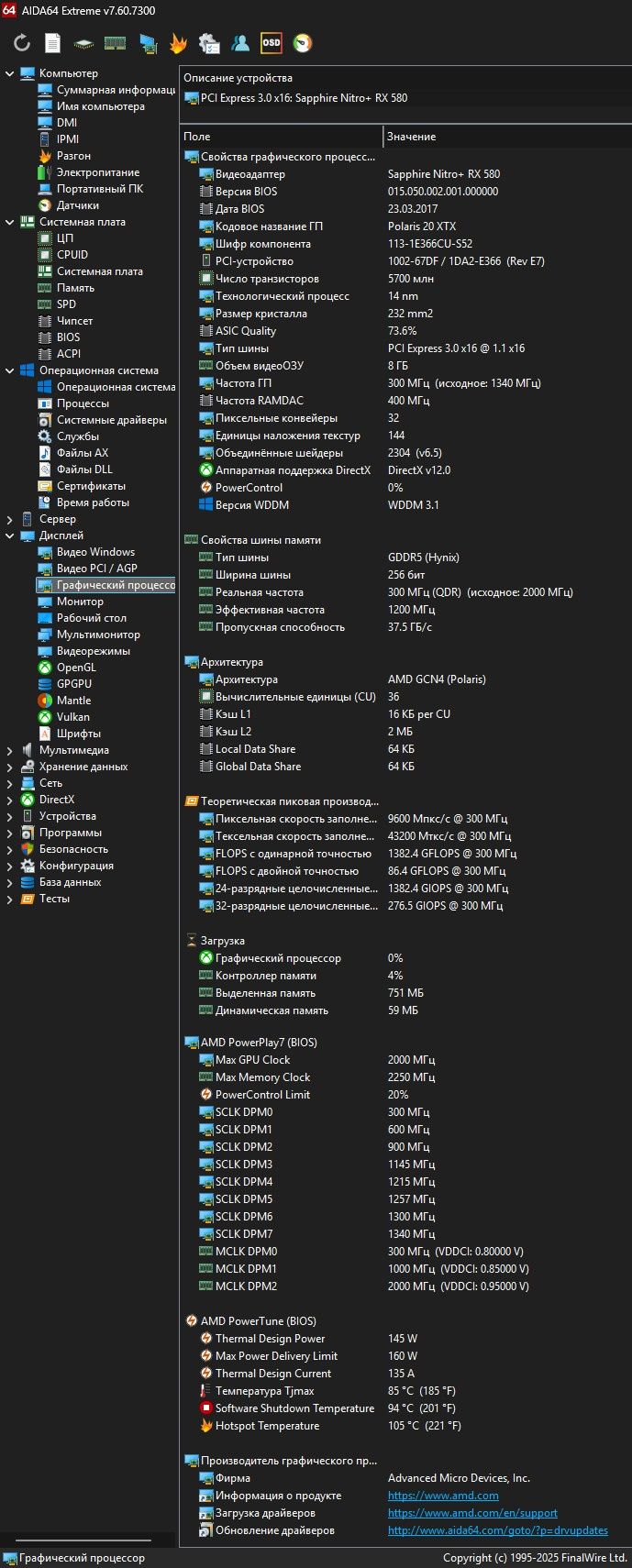Screen dimensions: 632x1568
Task: Select Видео Windows tree item
Action: tap(95, 552)
